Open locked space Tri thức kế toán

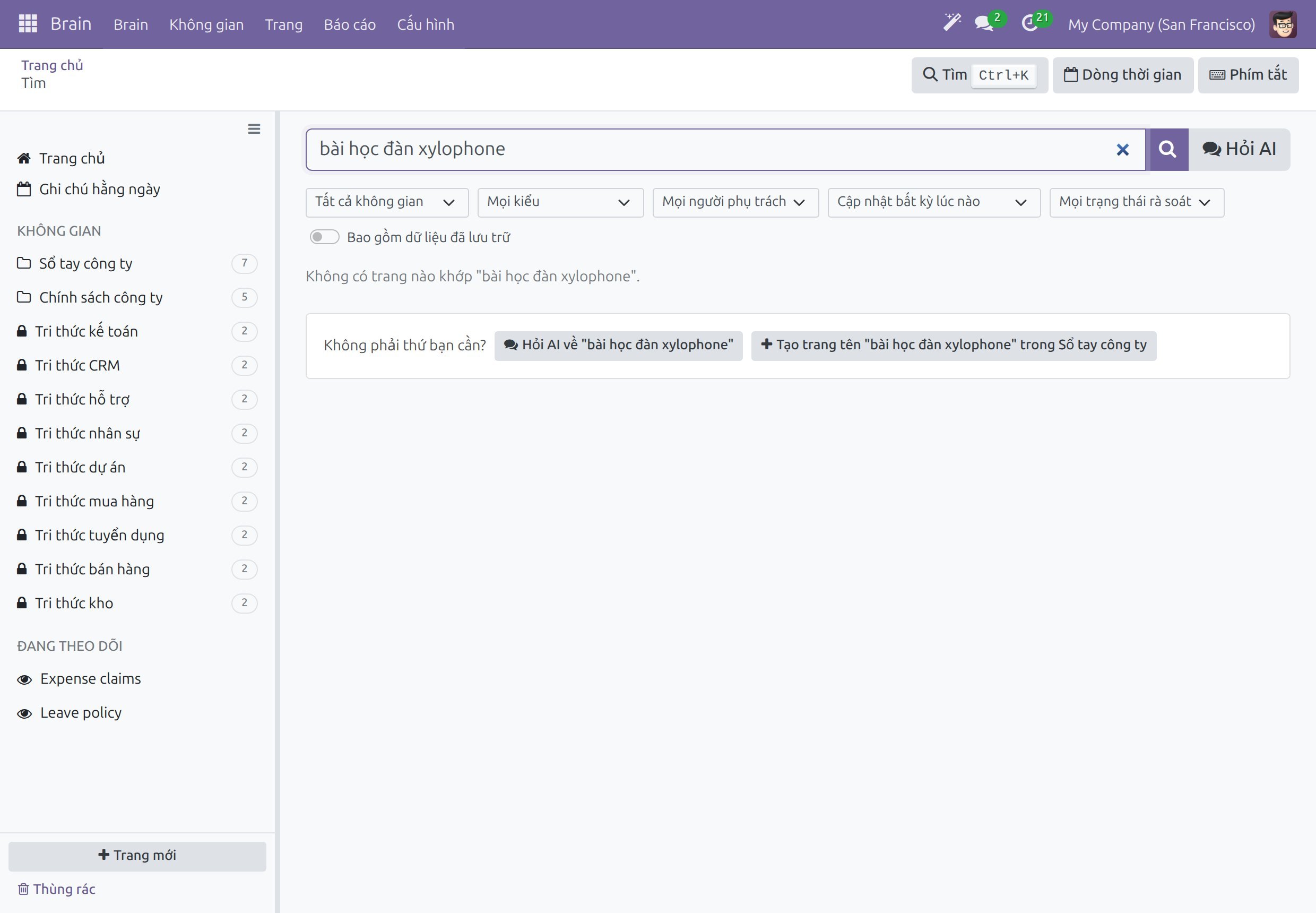click(137, 331)
